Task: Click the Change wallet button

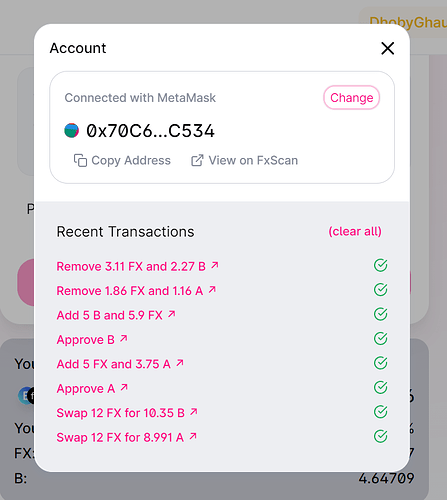Action: click(x=351, y=98)
